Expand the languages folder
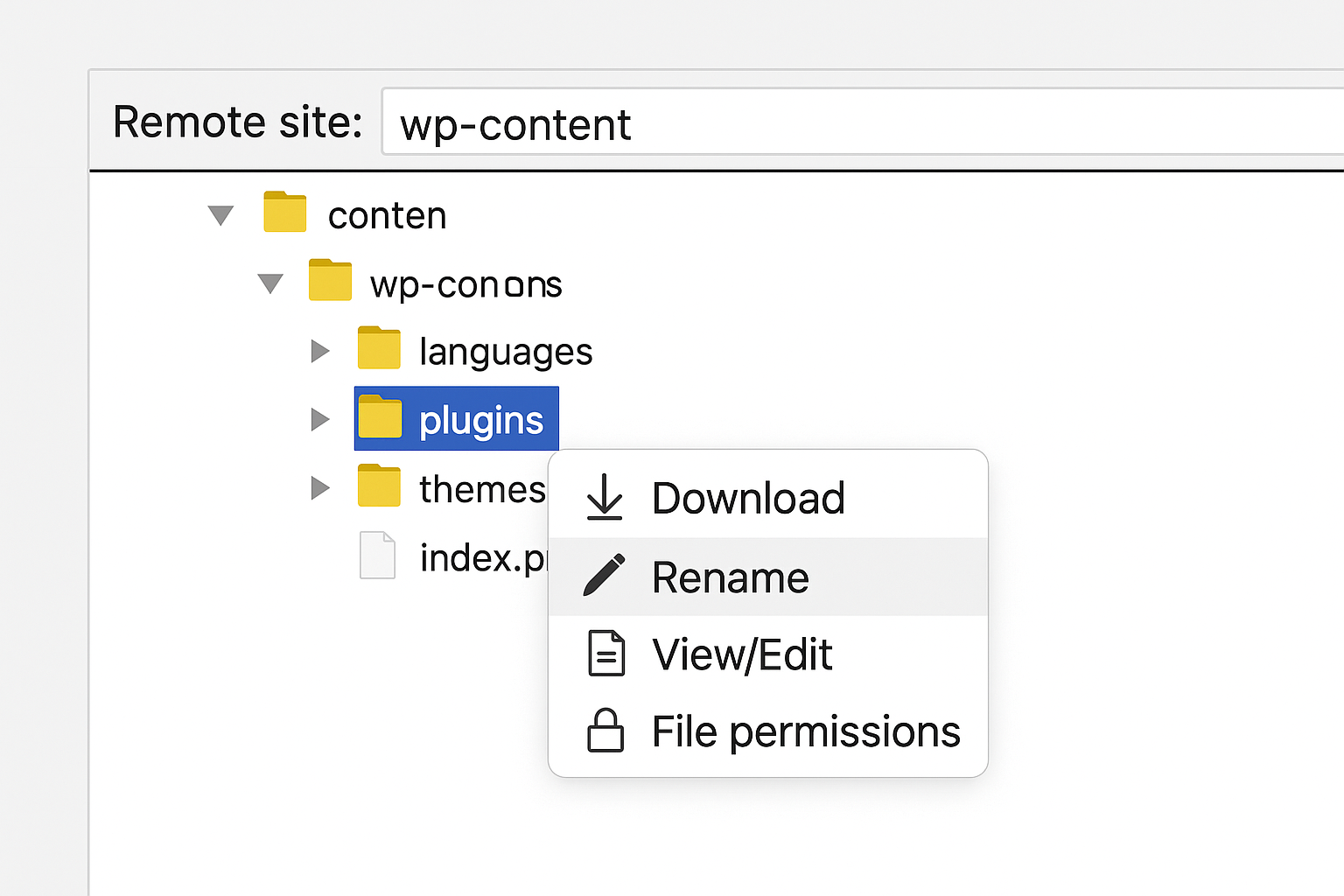 320,351
